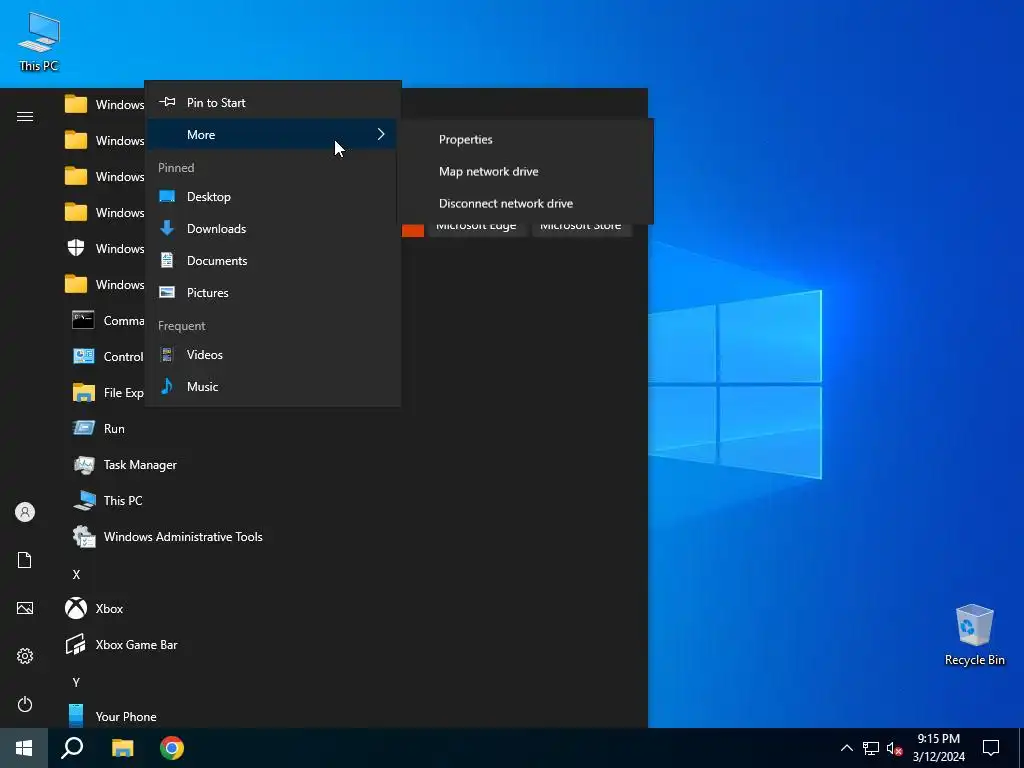Open network status tray icon
1024x768 pixels.
(871, 748)
